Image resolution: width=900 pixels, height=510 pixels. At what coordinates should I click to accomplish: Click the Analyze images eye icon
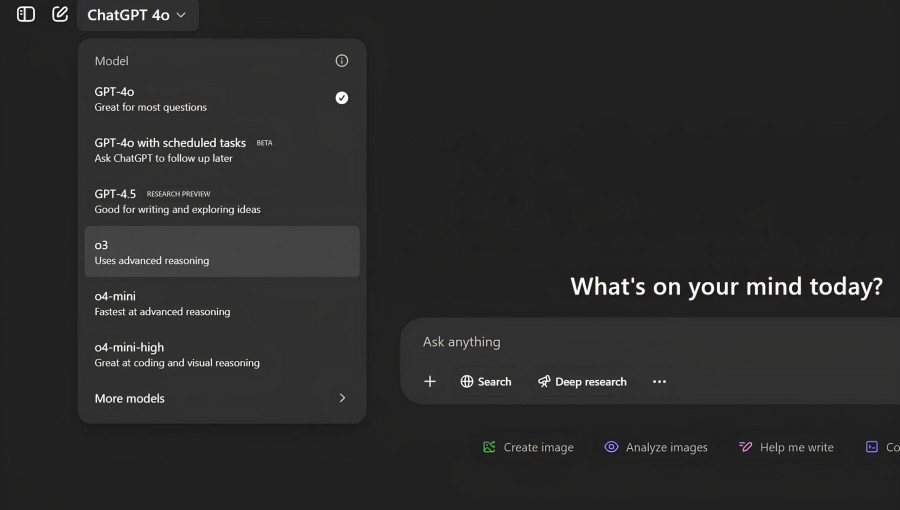tap(611, 446)
